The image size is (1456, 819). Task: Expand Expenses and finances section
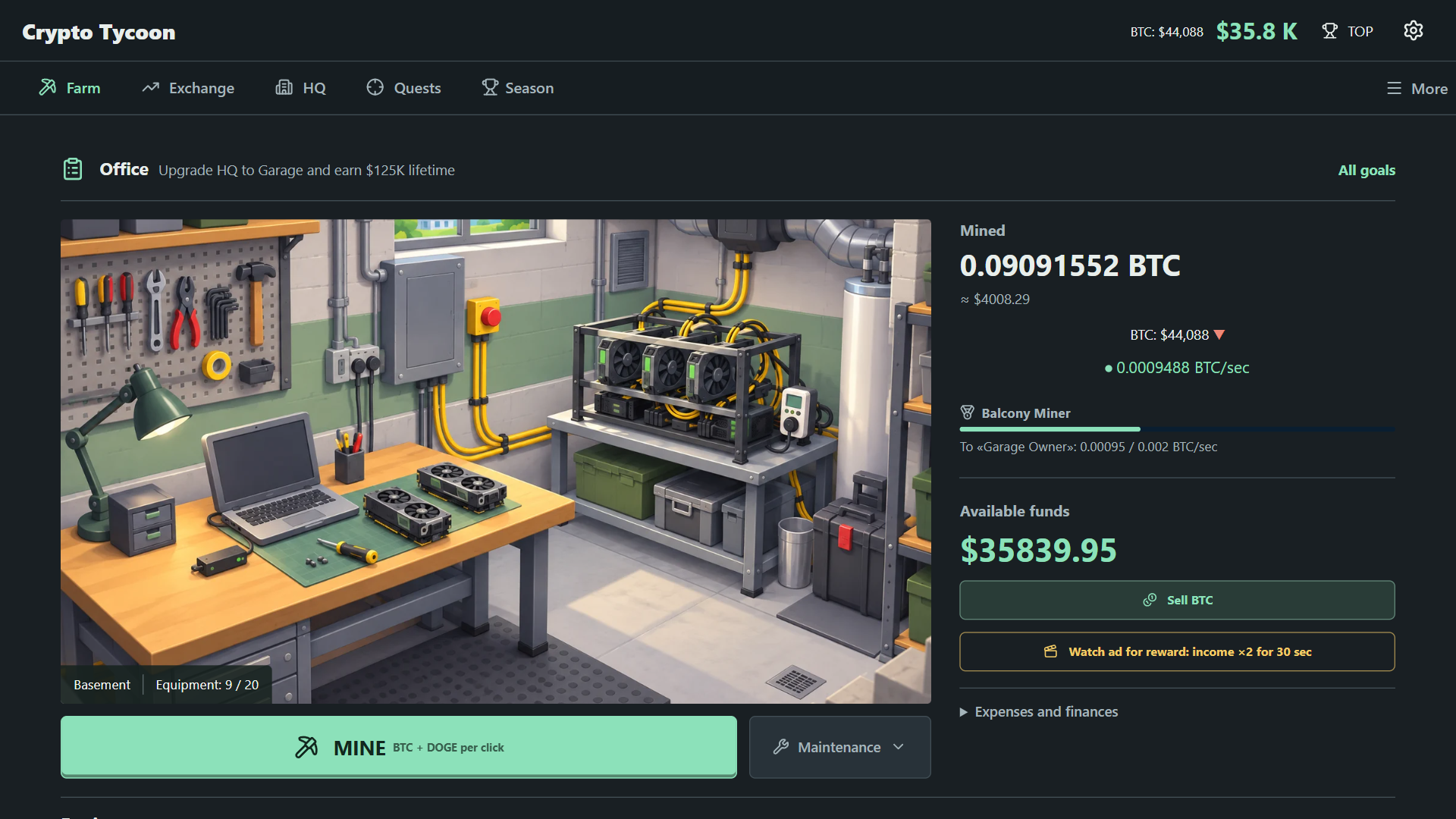tap(1039, 711)
